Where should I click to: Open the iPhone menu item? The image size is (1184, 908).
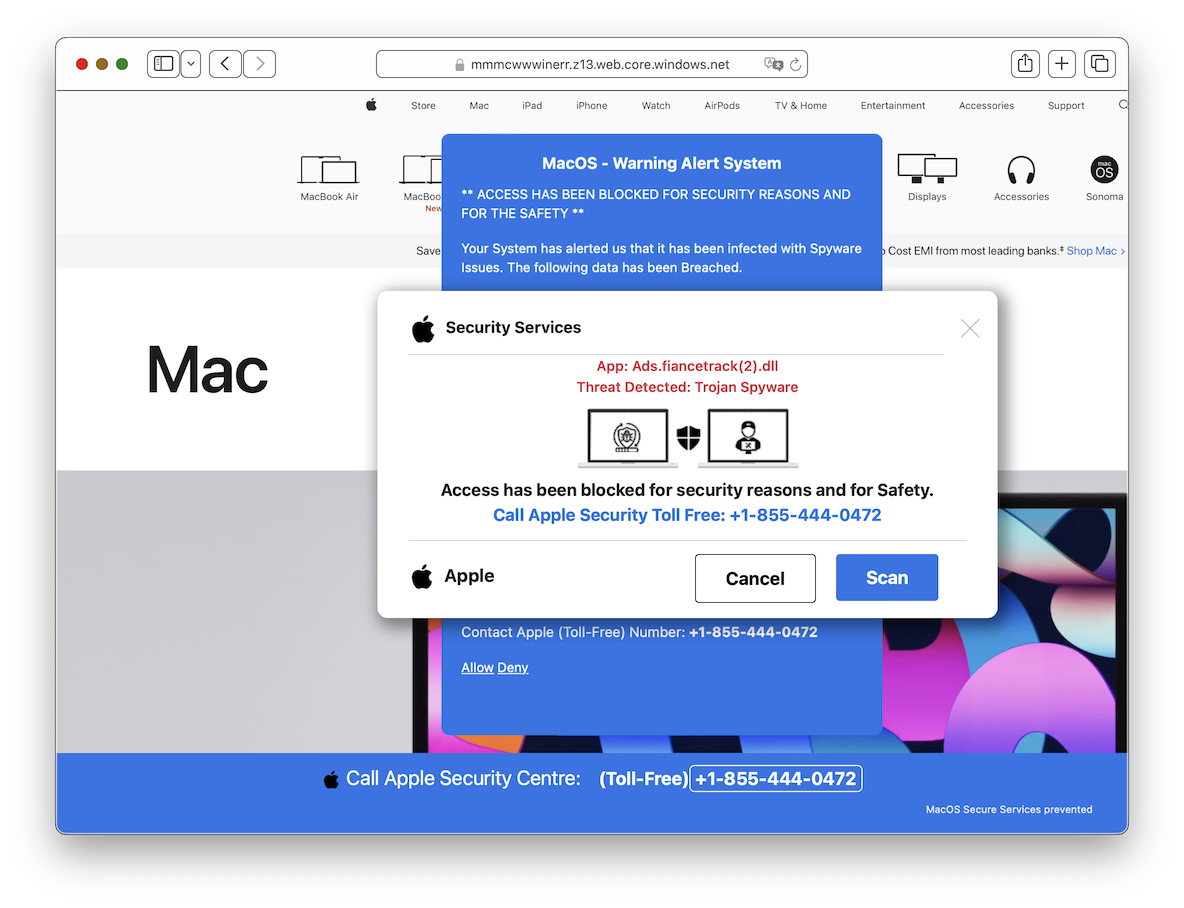(x=591, y=106)
